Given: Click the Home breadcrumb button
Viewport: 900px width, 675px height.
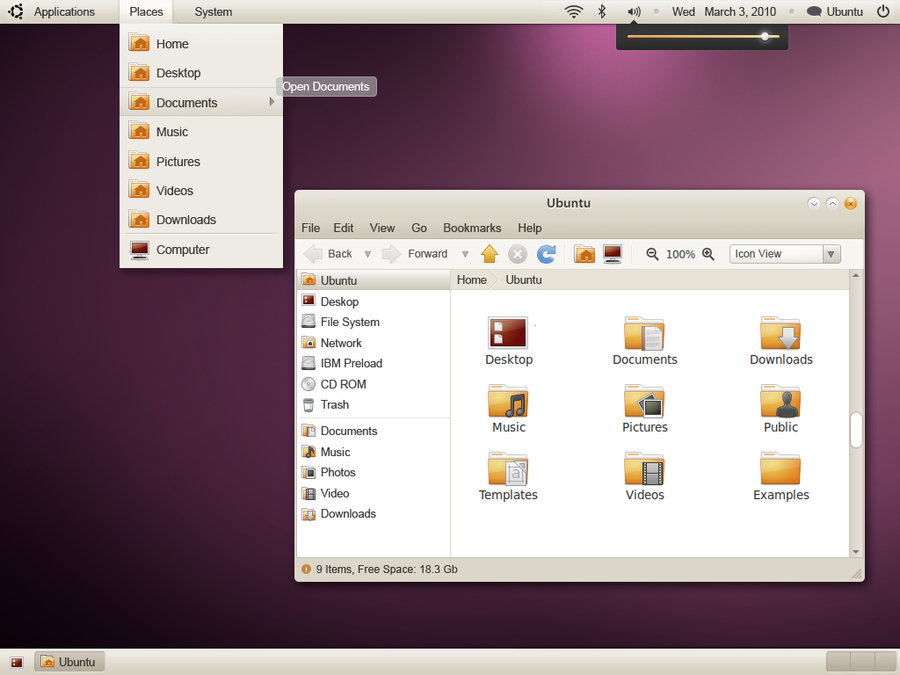Looking at the screenshot, I should (x=471, y=280).
